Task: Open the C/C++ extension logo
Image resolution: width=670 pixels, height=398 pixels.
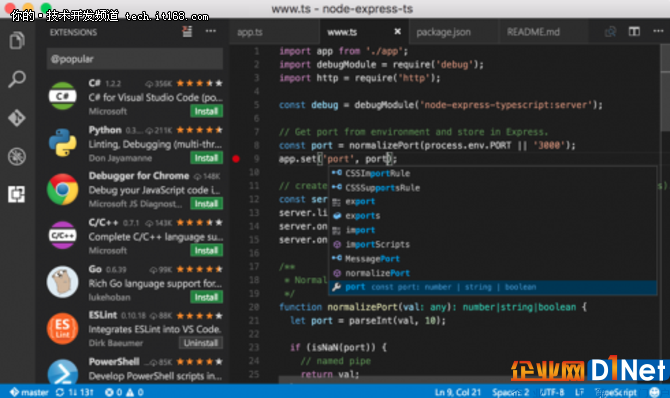Action: coord(62,235)
